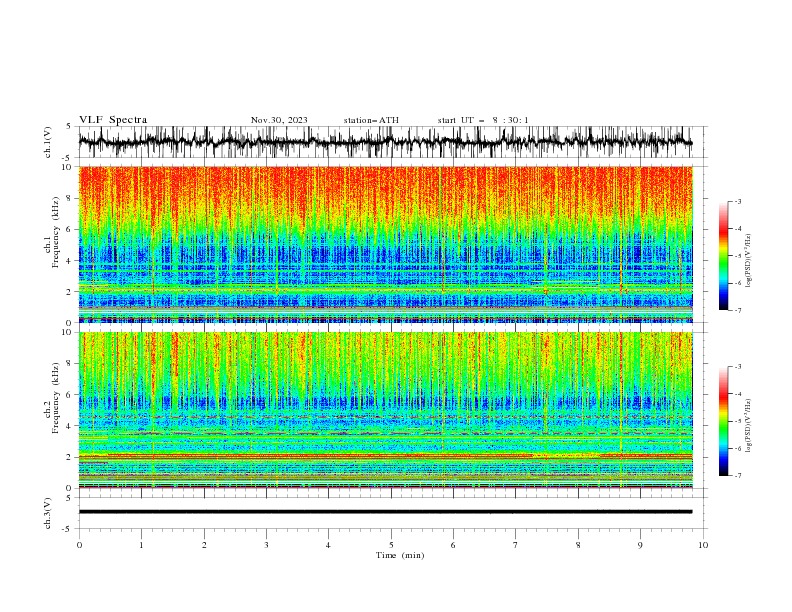Click inside the ch.1 spectrogram panel
Viewport: 792px width, 612px height.
(x=385, y=244)
